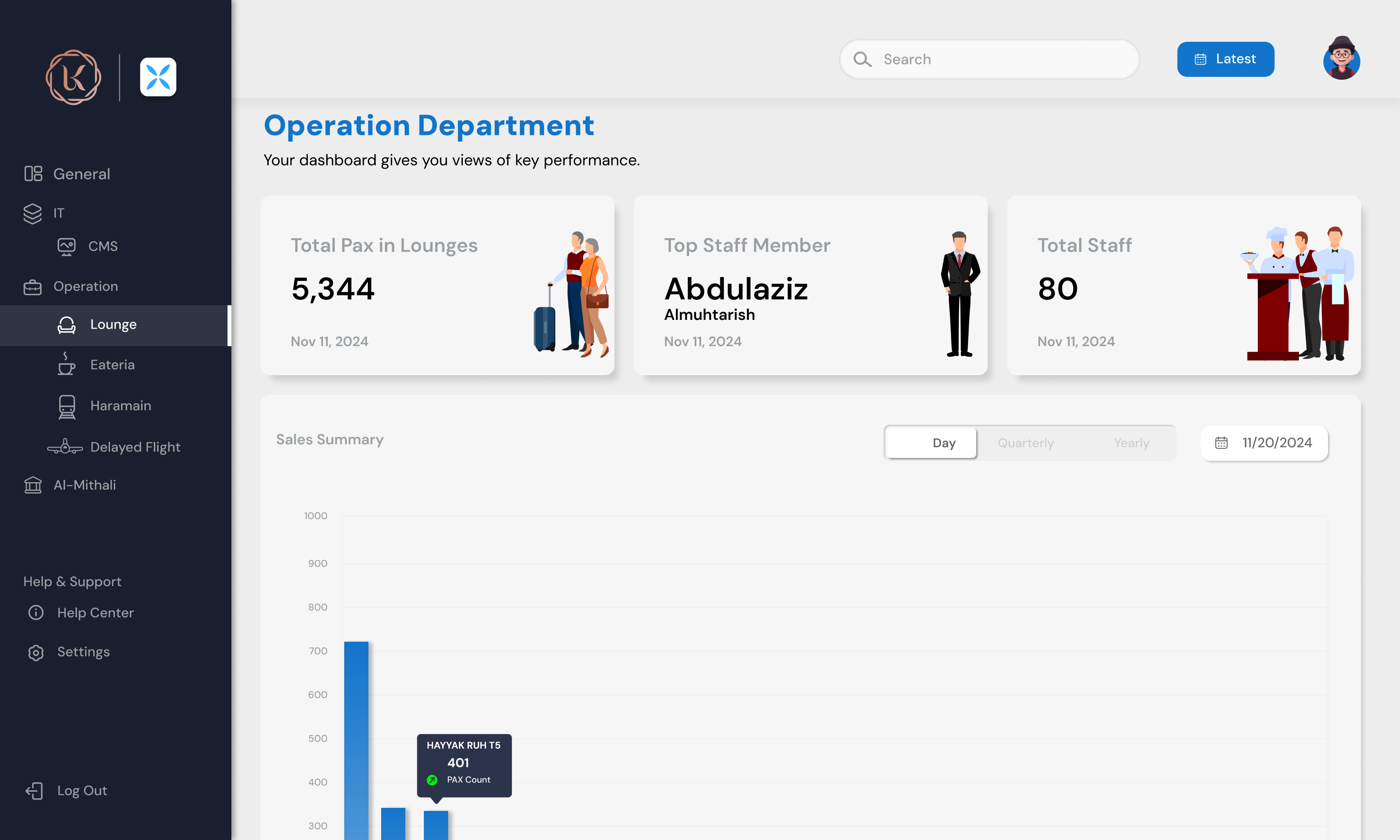Click the info circle icon for Help Center

click(36, 612)
